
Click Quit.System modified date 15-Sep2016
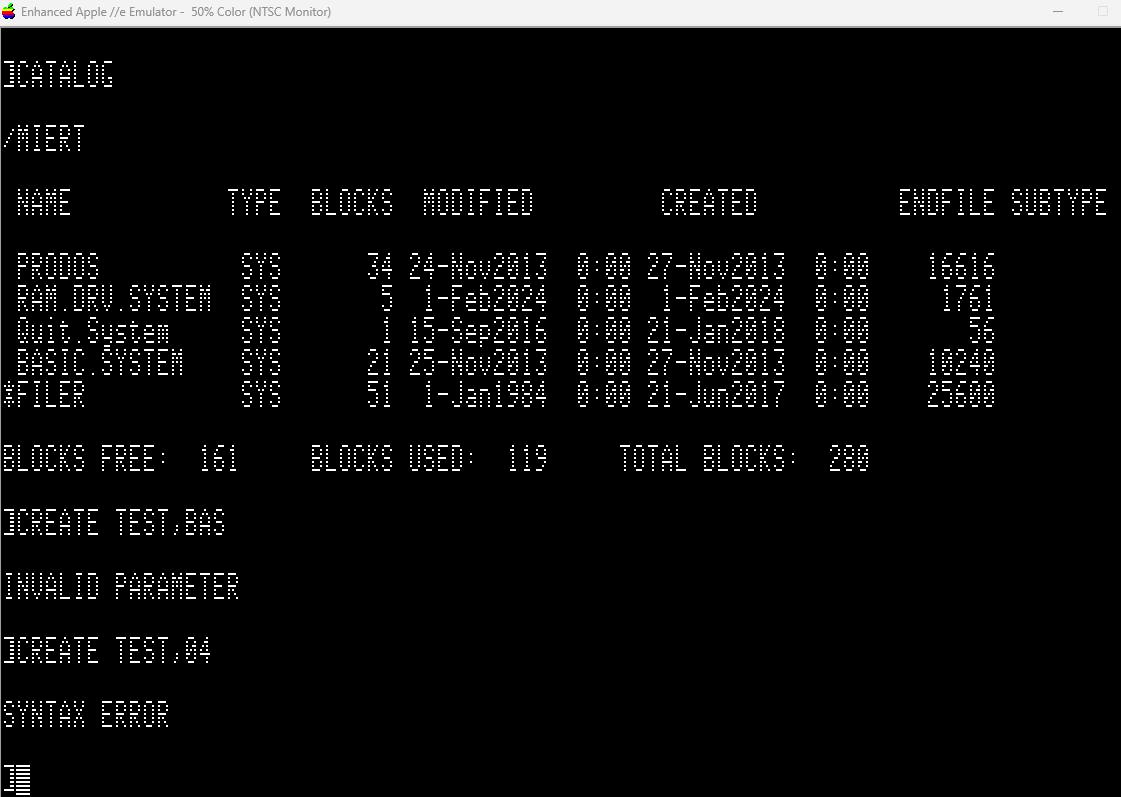pyautogui.click(x=478, y=331)
